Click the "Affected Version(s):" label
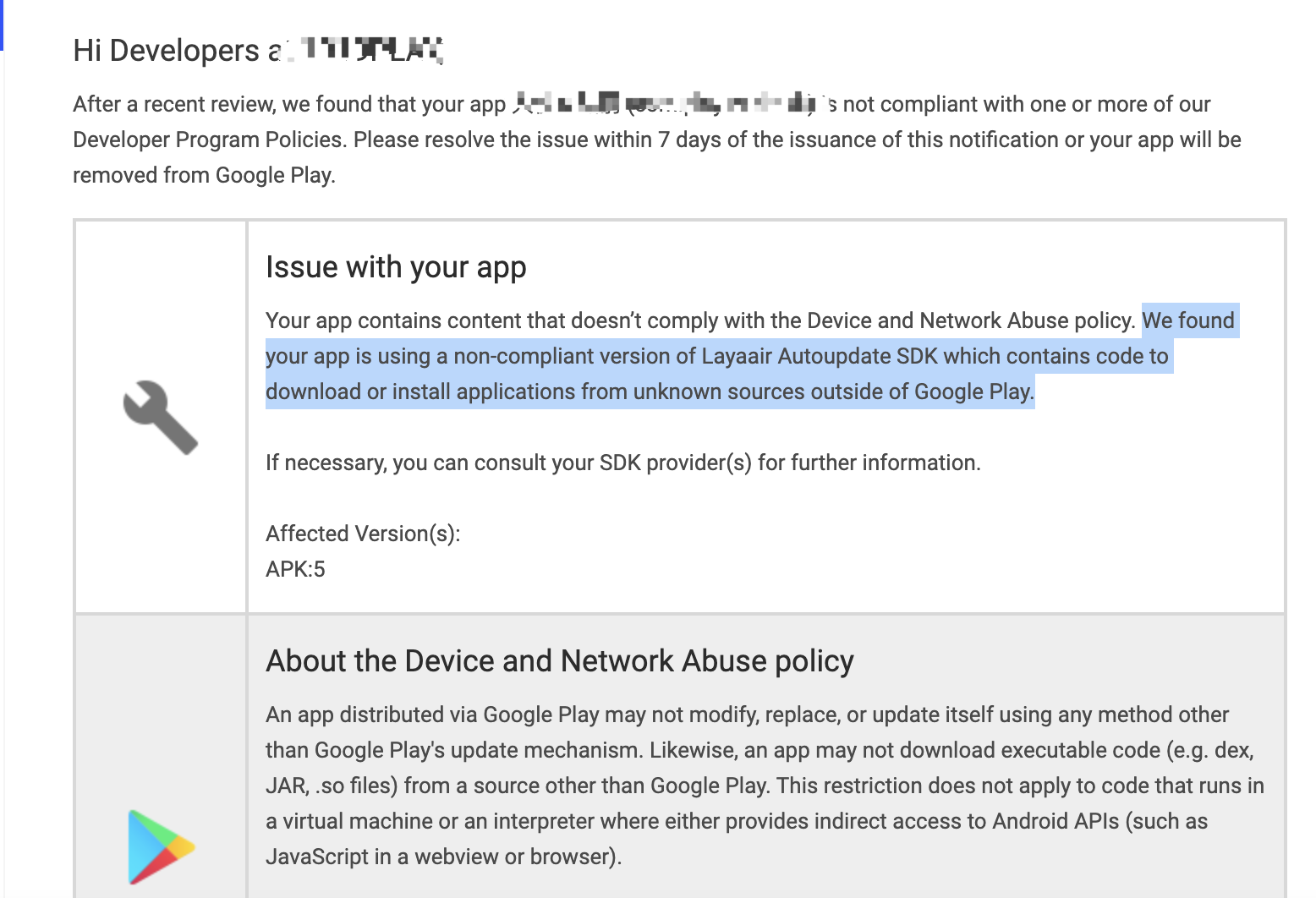The width and height of the screenshot is (1316, 898). tap(362, 534)
